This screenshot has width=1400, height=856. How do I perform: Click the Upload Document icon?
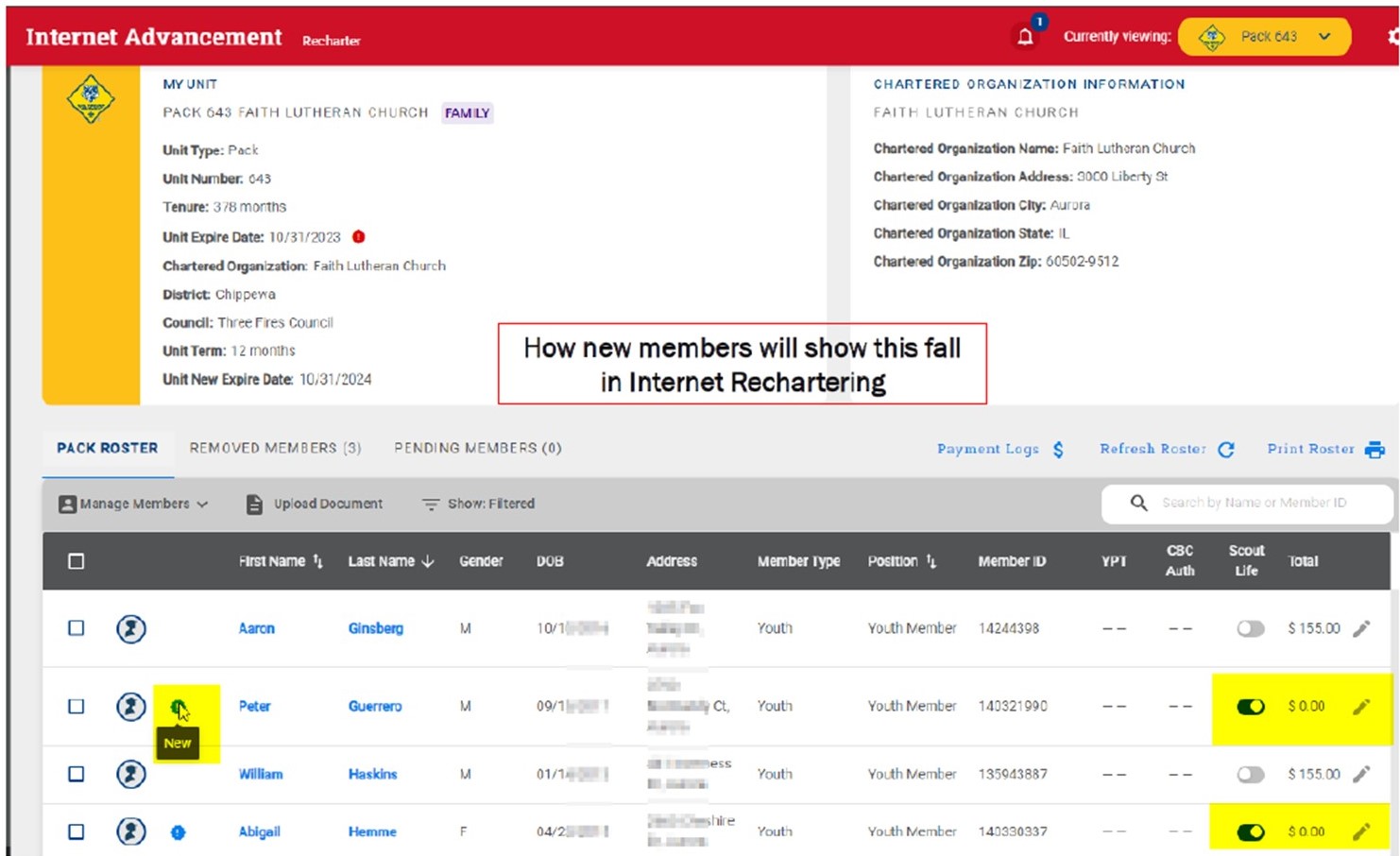click(x=254, y=505)
